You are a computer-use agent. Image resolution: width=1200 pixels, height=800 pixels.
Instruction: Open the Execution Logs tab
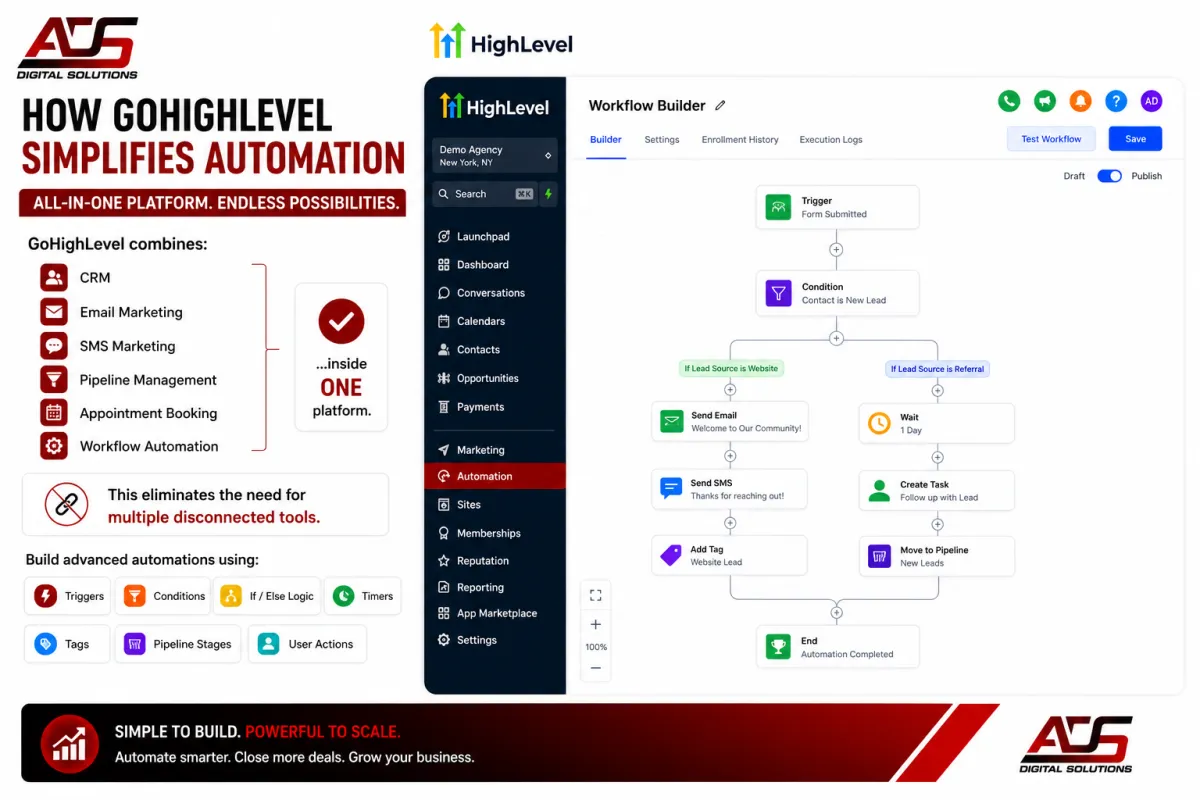[x=831, y=140]
